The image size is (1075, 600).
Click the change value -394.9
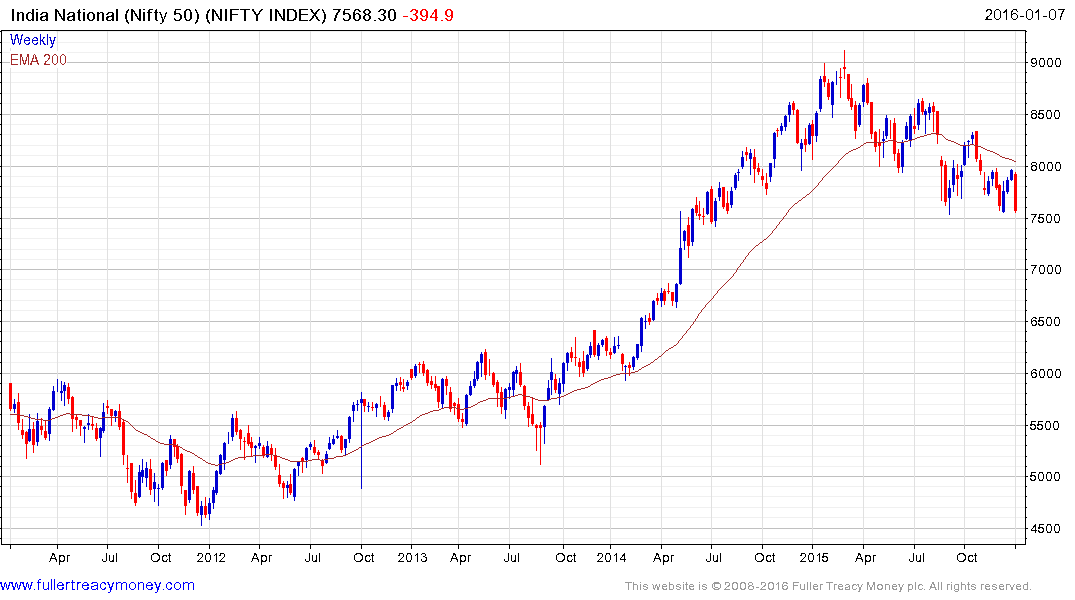tap(428, 15)
